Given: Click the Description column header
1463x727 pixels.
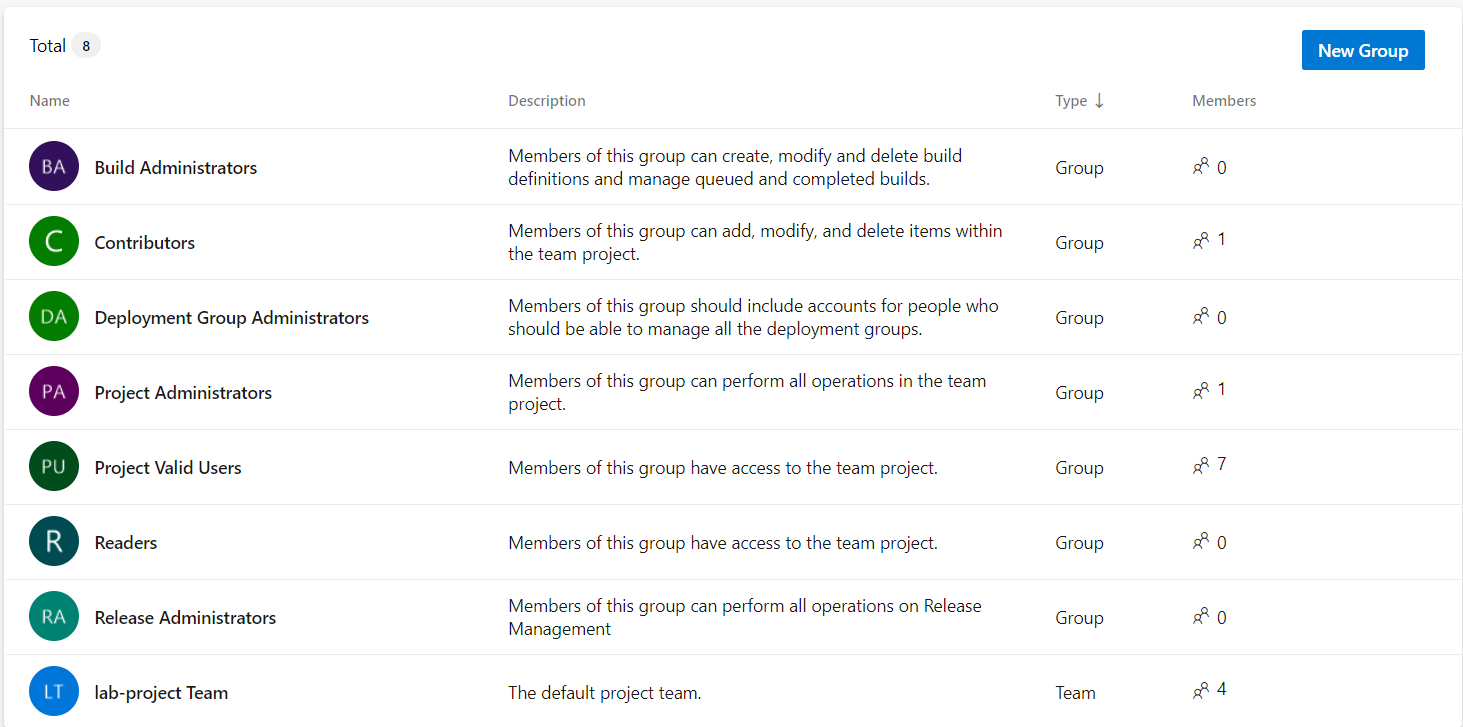Looking at the screenshot, I should tap(547, 100).
